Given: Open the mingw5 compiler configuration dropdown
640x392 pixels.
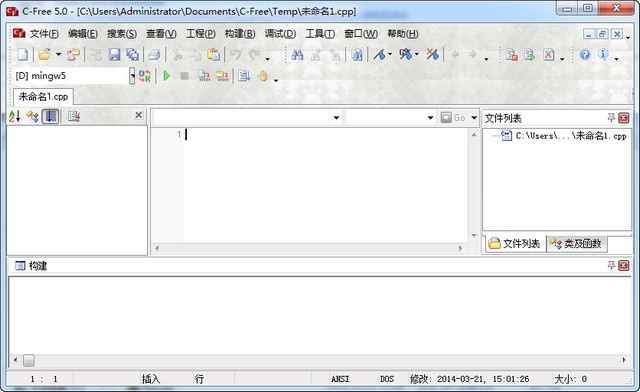Looking at the screenshot, I should click(132, 76).
